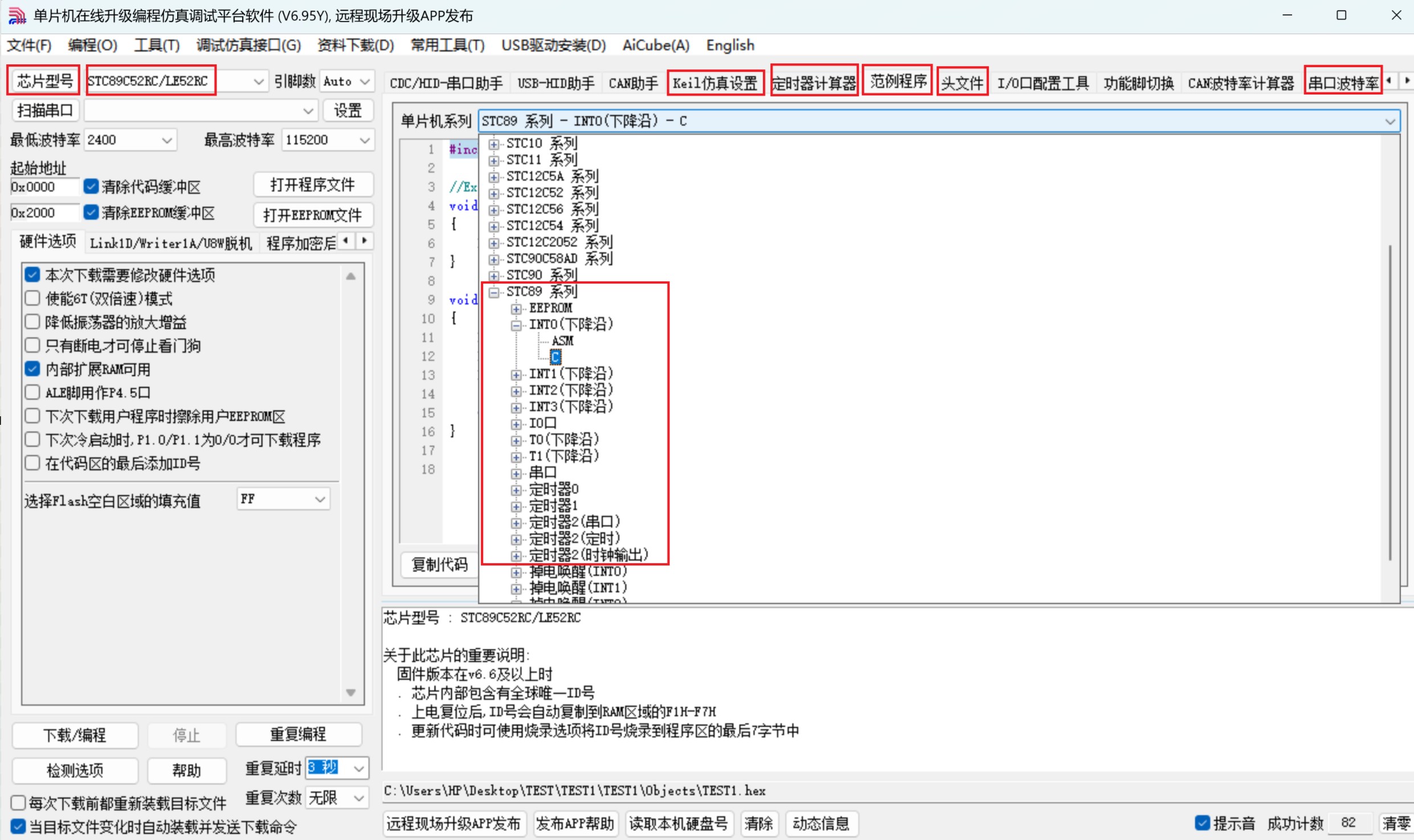Select C example under INT0

pos(555,357)
